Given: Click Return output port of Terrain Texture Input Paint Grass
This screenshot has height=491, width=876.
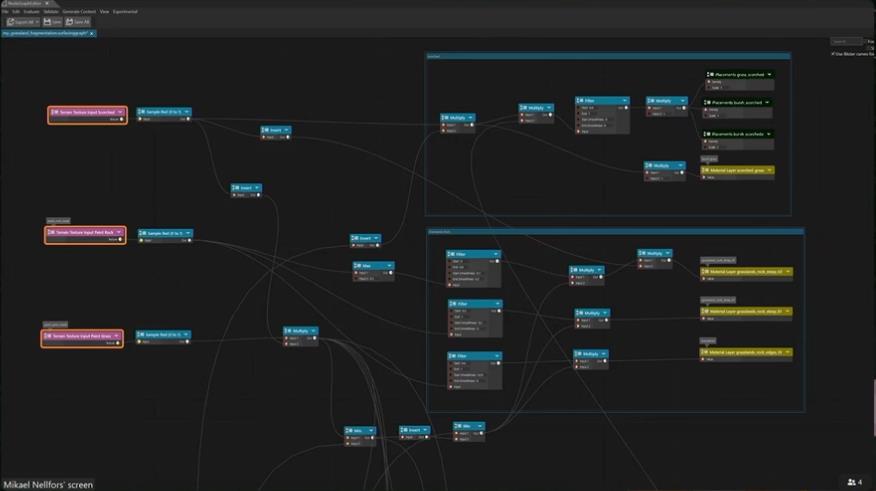Looking at the screenshot, I should (117, 343).
